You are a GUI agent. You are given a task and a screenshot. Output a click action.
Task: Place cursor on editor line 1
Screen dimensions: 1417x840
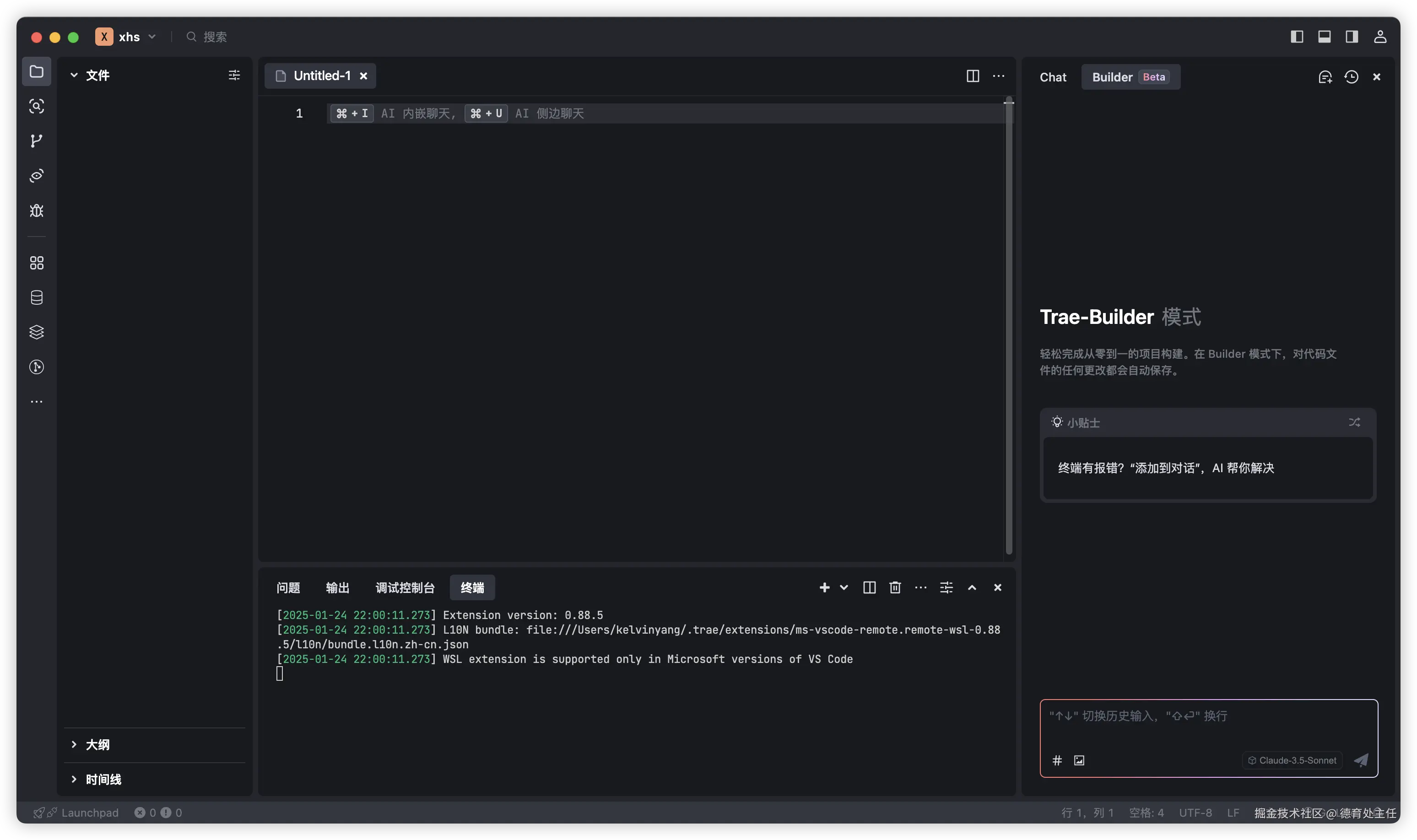coord(665,113)
